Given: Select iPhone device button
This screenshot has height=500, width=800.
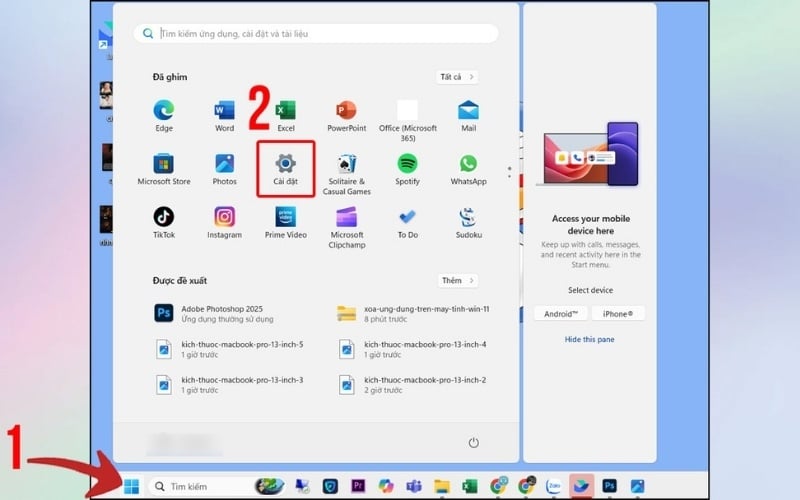Looking at the screenshot, I should click(617, 313).
